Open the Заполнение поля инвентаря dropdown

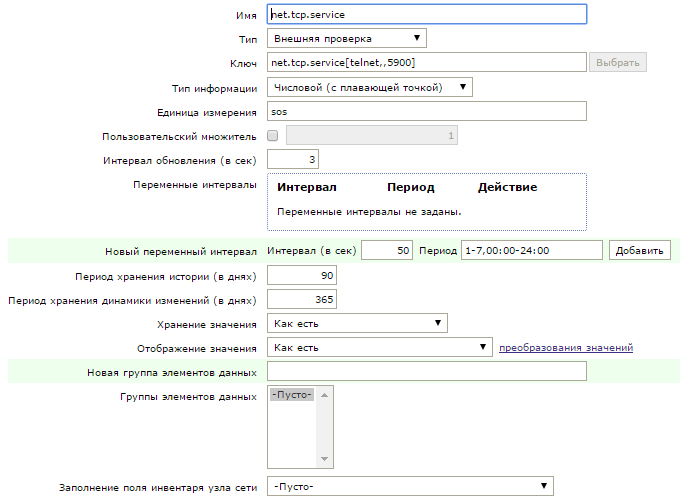coord(410,487)
